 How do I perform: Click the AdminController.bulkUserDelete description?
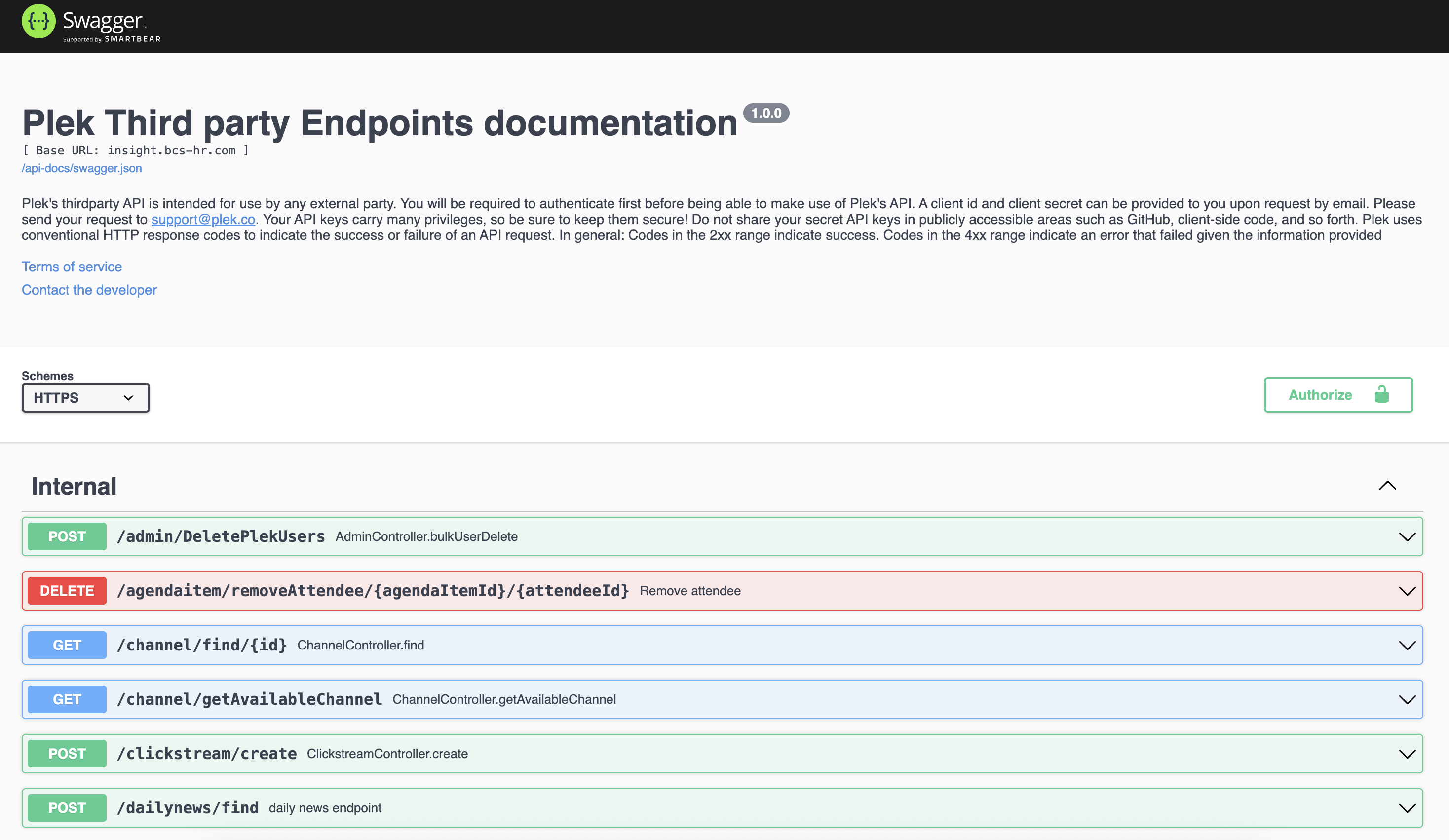(x=426, y=536)
